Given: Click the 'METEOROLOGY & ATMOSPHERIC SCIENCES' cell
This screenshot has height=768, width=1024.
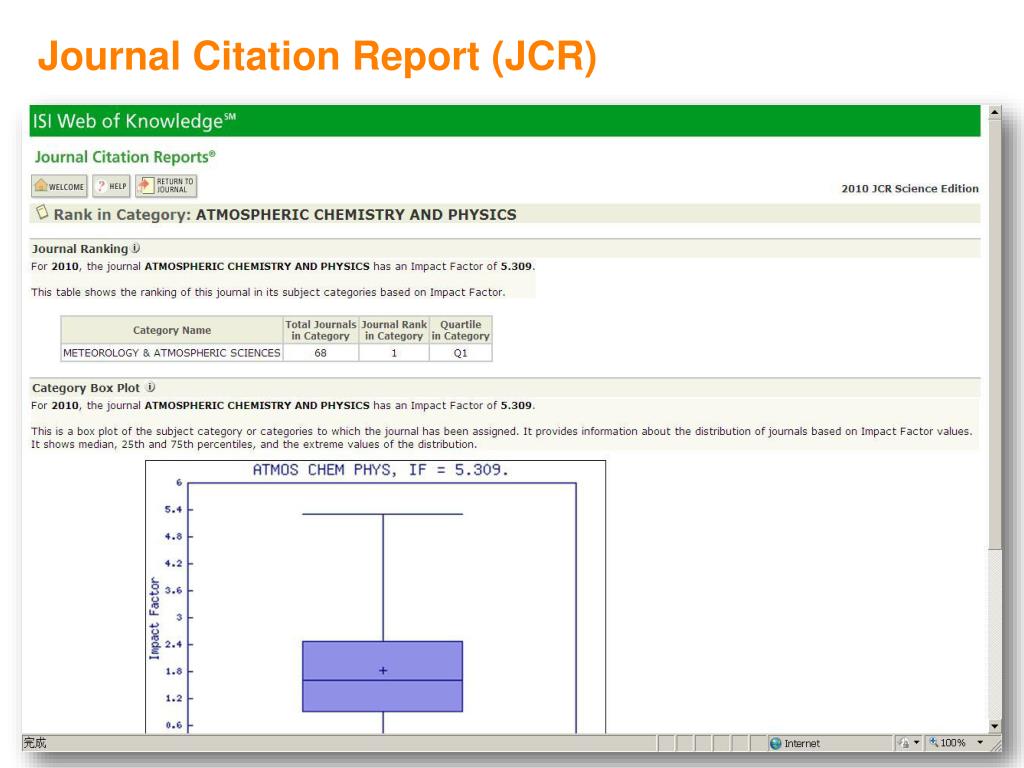Looking at the screenshot, I should point(172,353).
